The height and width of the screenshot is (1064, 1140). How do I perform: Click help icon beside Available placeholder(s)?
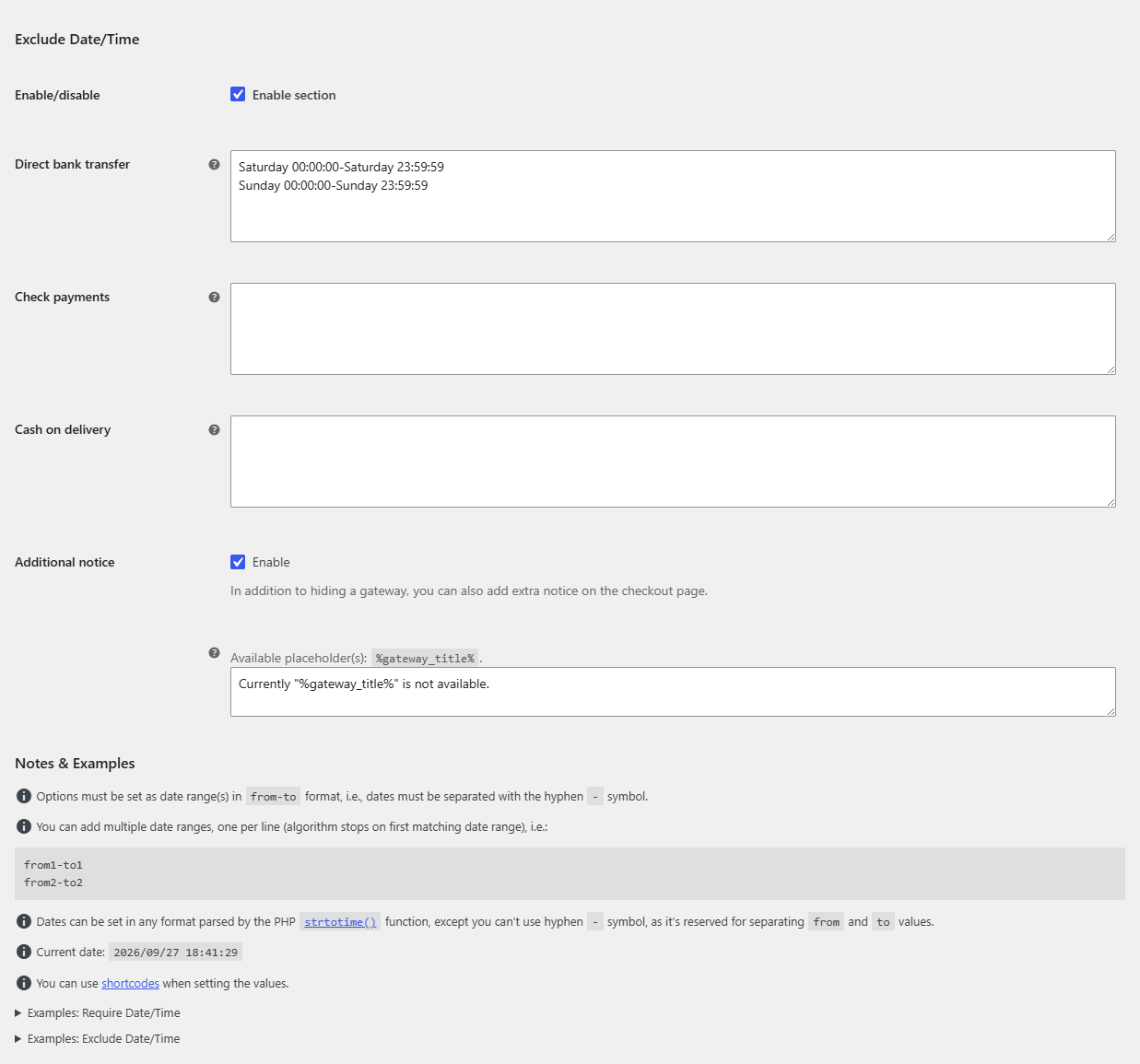pos(214,652)
